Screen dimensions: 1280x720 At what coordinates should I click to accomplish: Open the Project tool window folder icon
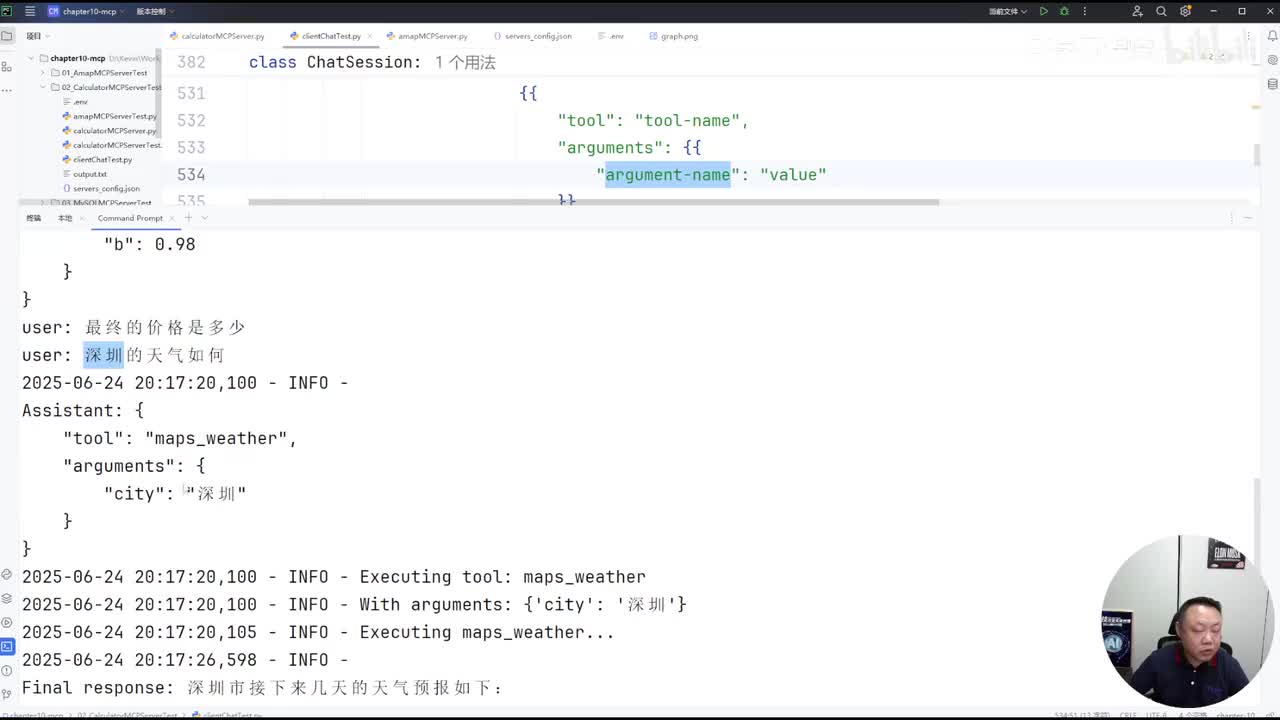(7, 36)
